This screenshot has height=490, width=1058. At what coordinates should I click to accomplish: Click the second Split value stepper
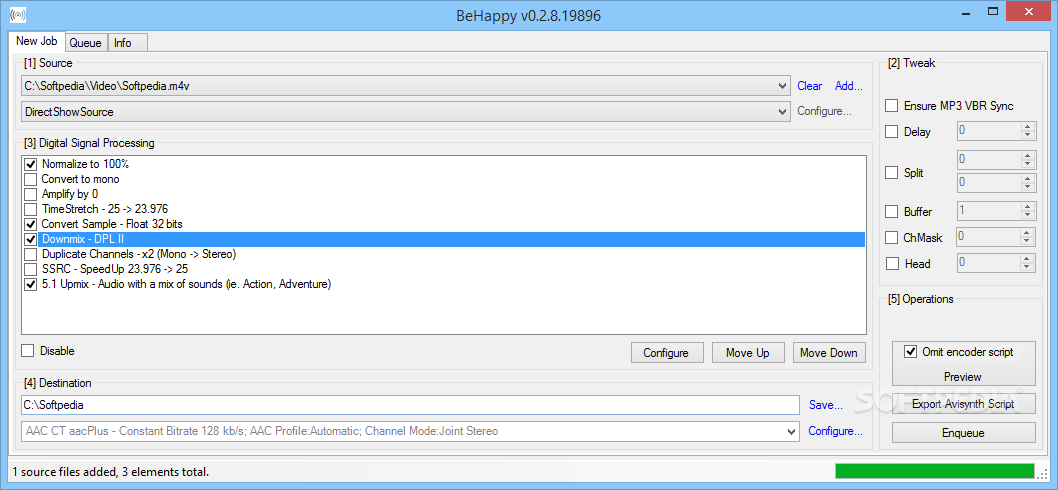(x=1028, y=182)
